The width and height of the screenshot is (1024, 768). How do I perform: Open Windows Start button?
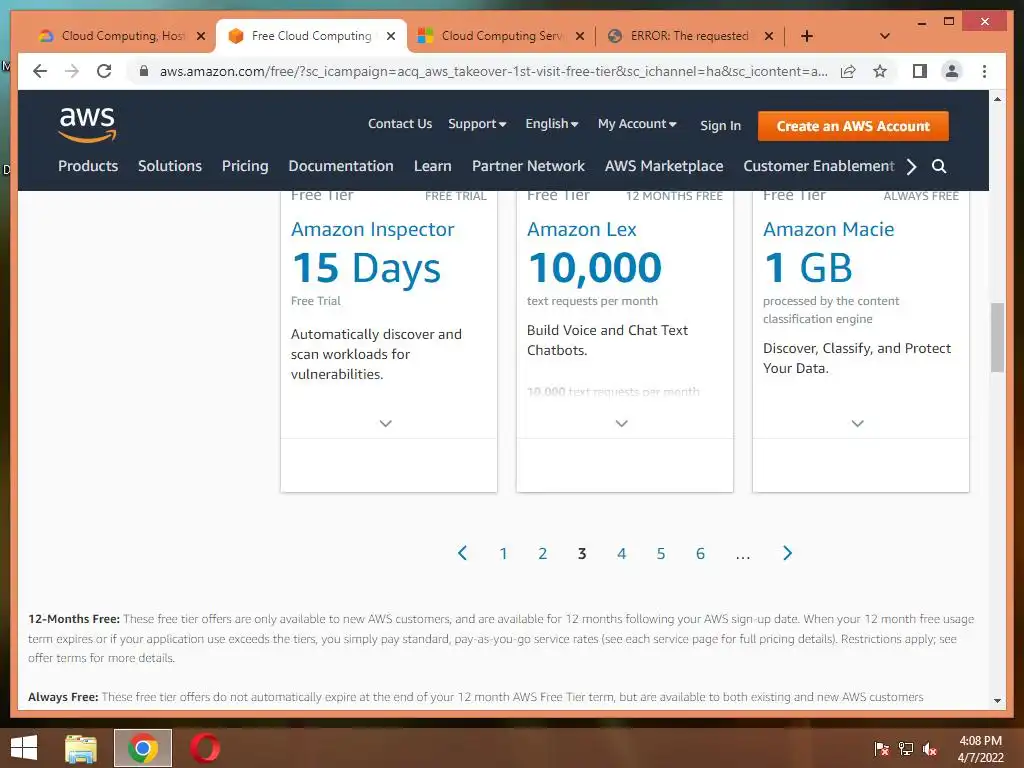click(24, 748)
